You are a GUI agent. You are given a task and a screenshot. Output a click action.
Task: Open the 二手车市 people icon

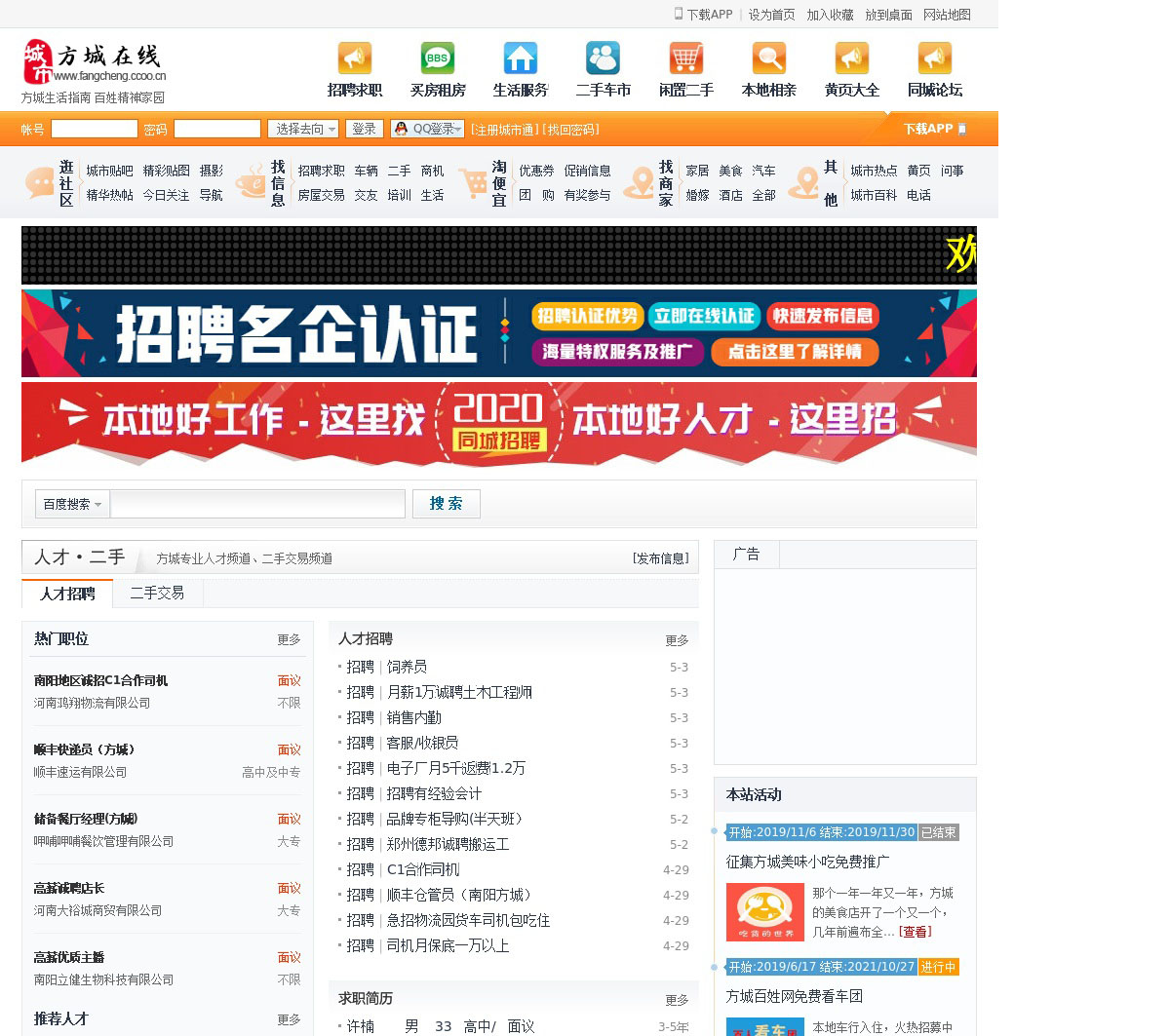603,58
